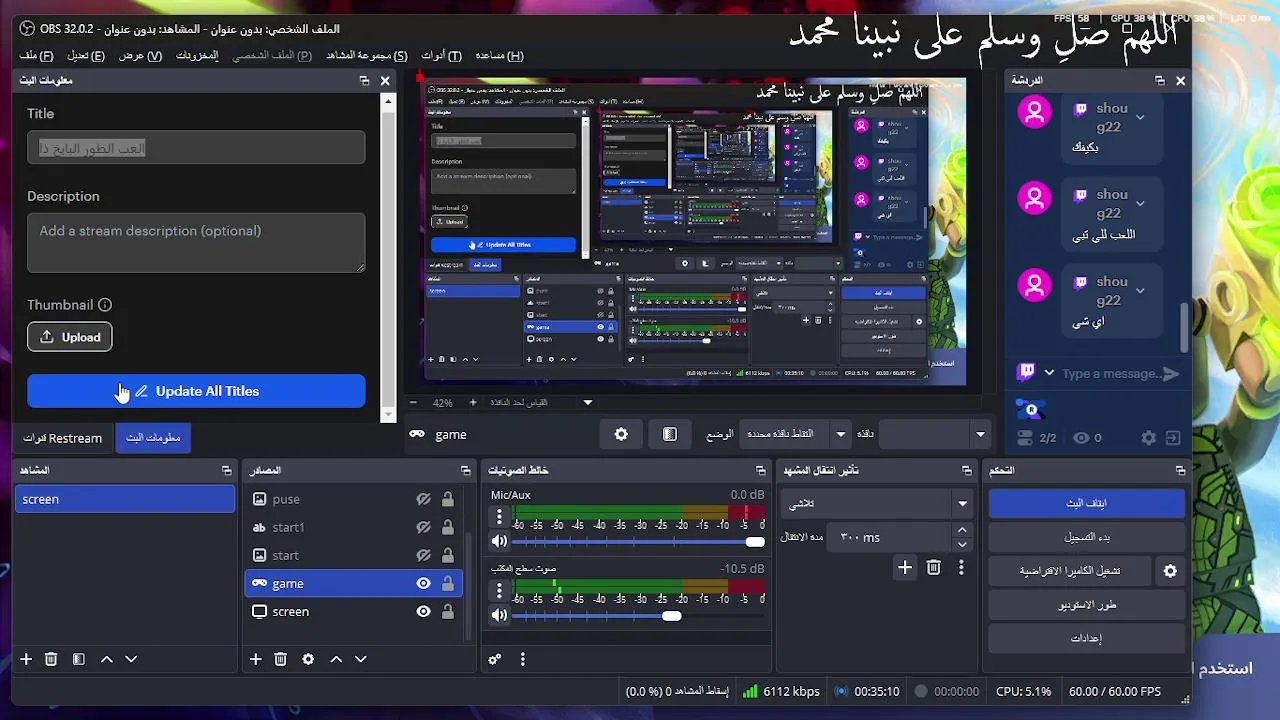This screenshot has height=720, width=1280.
Task: Mute the desktop audio channel
Action: [x=499, y=615]
